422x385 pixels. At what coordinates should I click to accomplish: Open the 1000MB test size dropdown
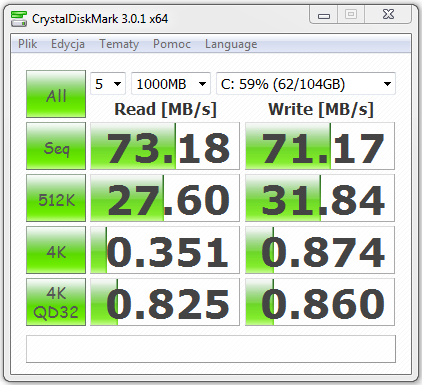coord(171,84)
